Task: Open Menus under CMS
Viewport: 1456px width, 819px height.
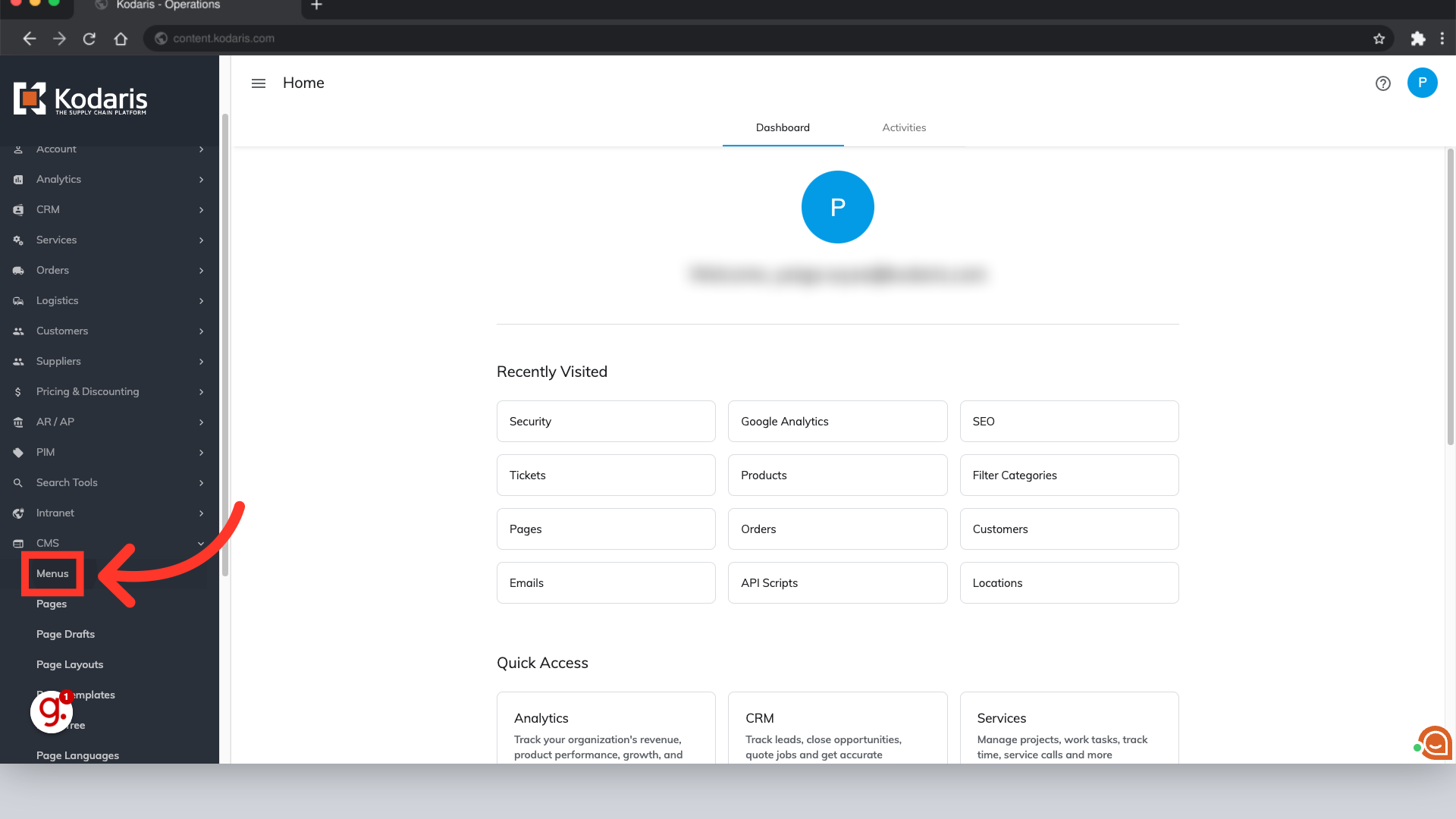Action: [x=52, y=574]
